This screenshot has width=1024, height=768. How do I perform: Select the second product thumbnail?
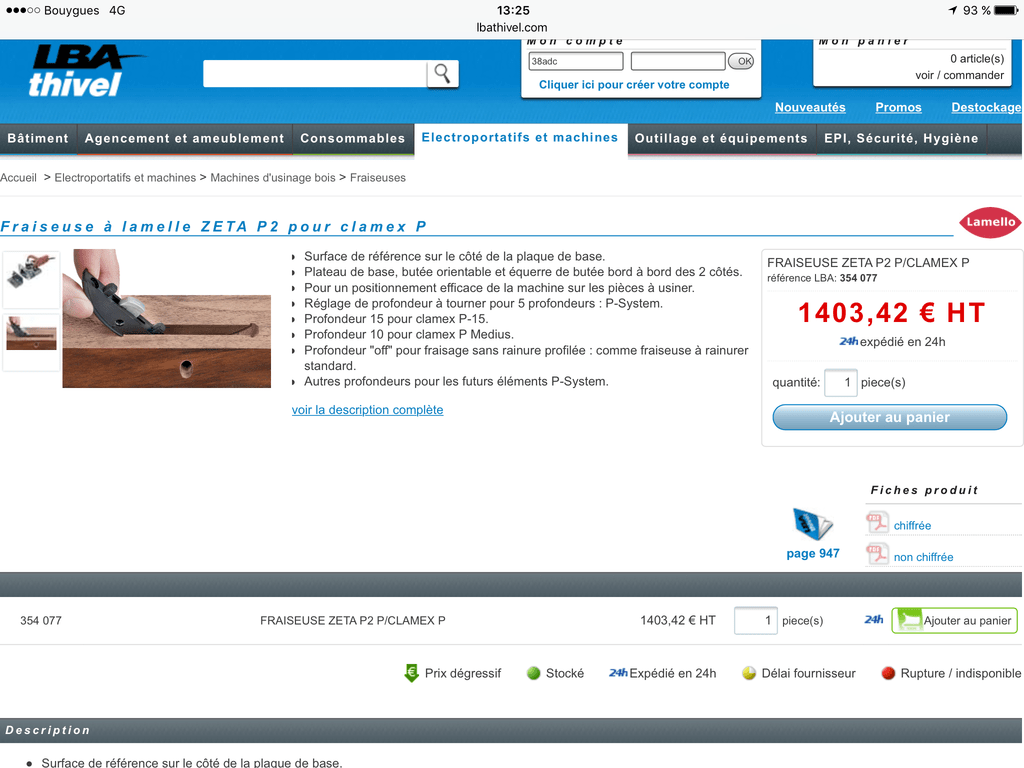pyautogui.click(x=31, y=342)
